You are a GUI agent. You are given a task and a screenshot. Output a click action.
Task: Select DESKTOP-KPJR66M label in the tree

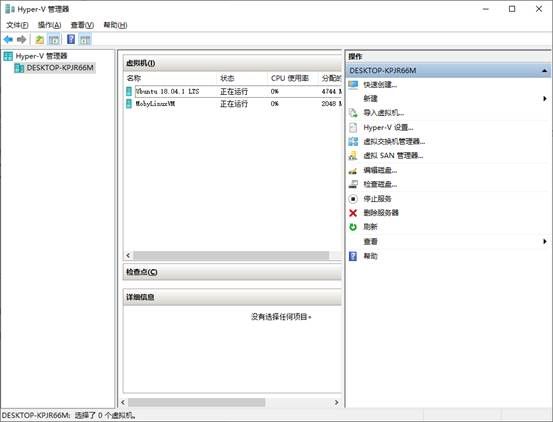(60, 68)
